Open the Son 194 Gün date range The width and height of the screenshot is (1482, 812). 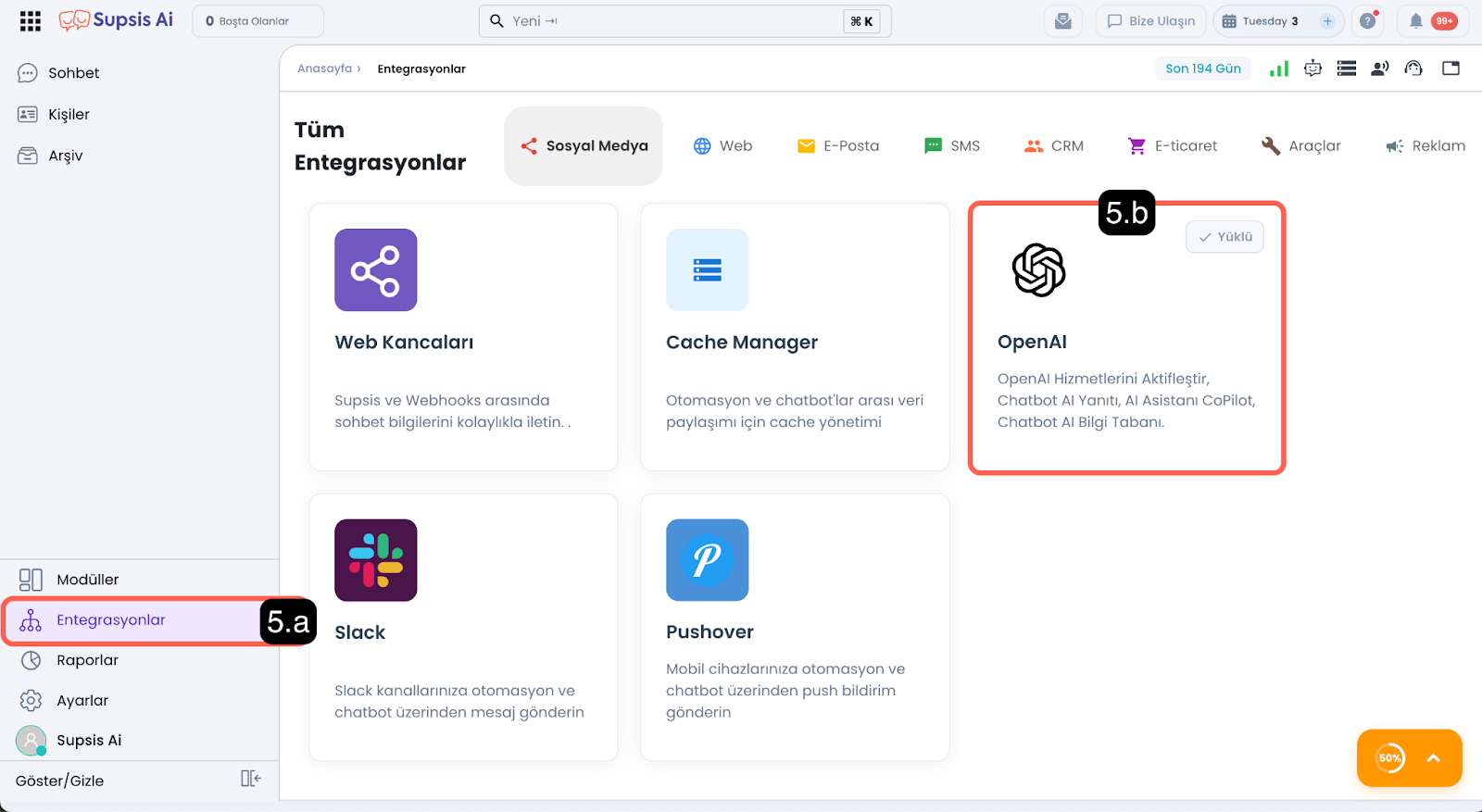(x=1202, y=69)
